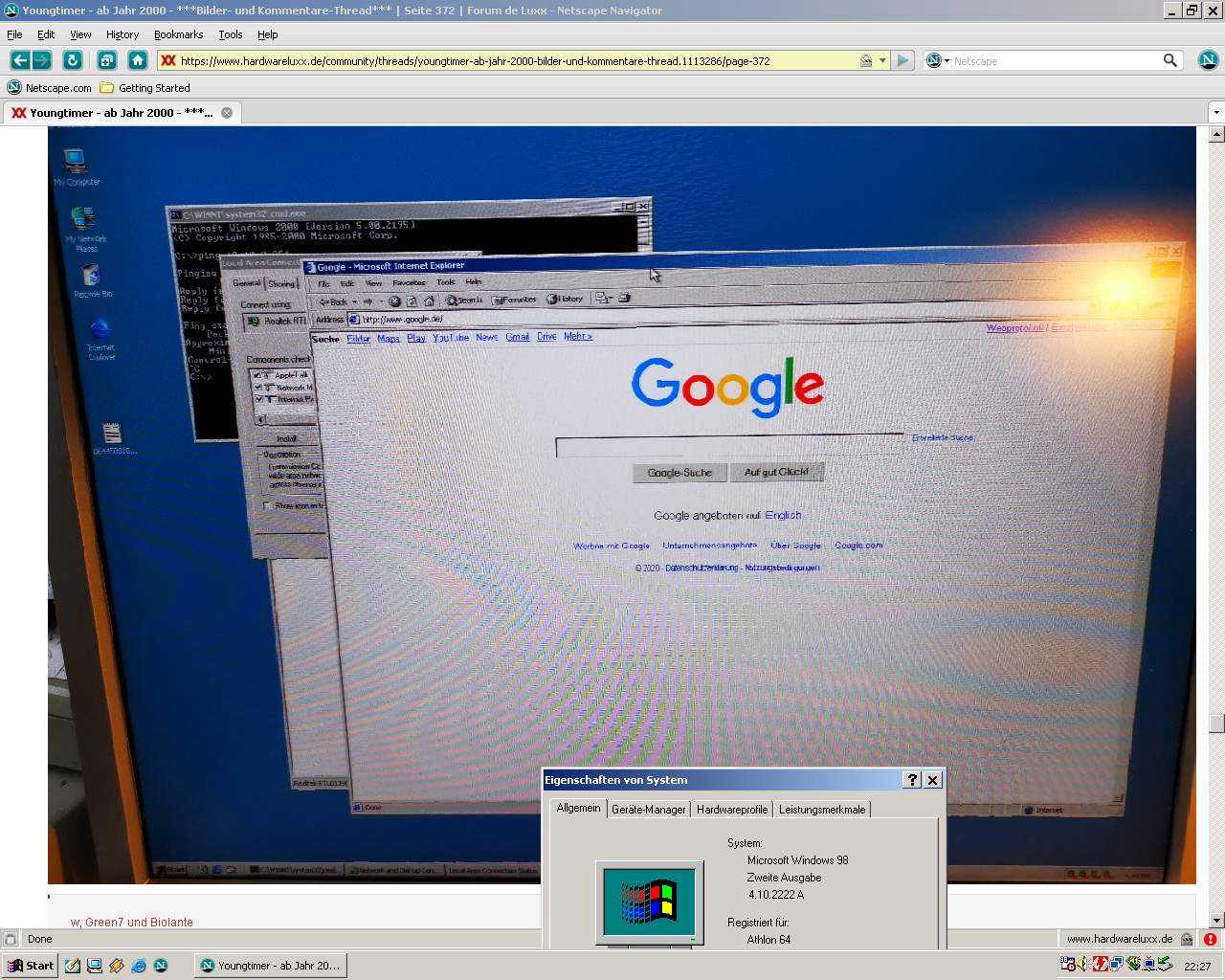The image size is (1225, 980).
Task: Switch to the Hardwareprofile tab
Action: point(732,810)
